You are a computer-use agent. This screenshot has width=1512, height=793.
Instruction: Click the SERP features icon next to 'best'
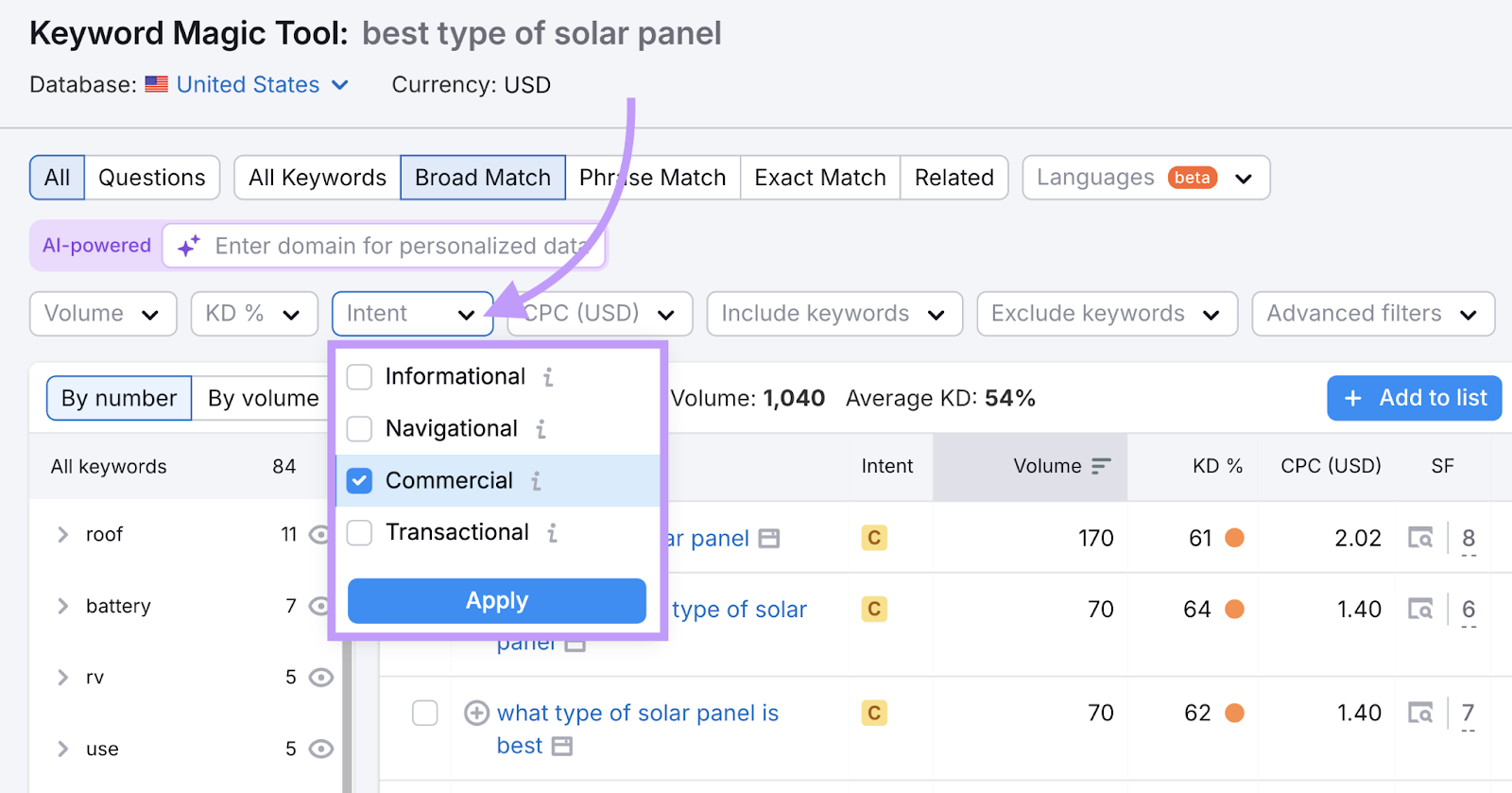(x=563, y=746)
